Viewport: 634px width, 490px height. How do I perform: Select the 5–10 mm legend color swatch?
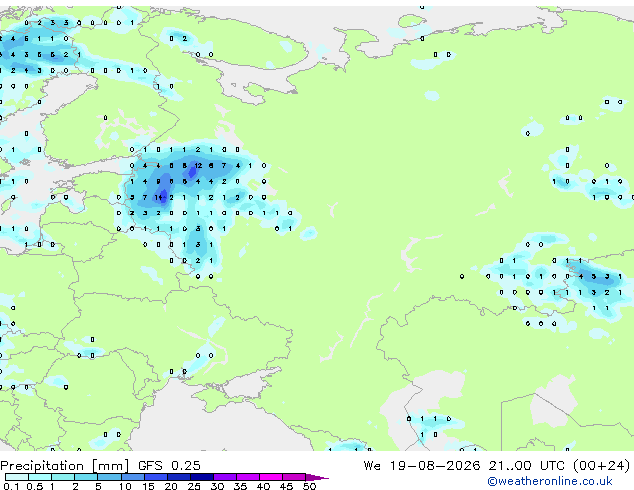tap(109, 477)
